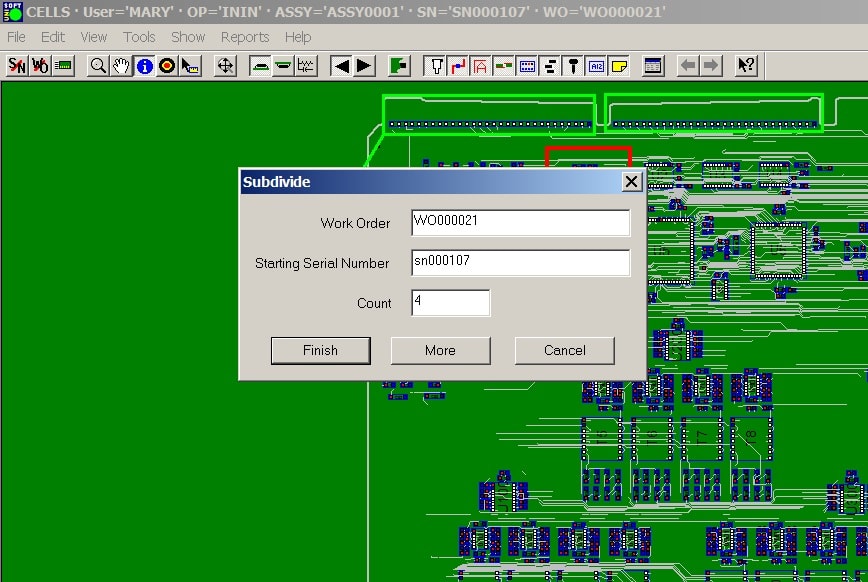The image size is (868, 582).
Task: Click the T7 component on board
Action: (701, 439)
